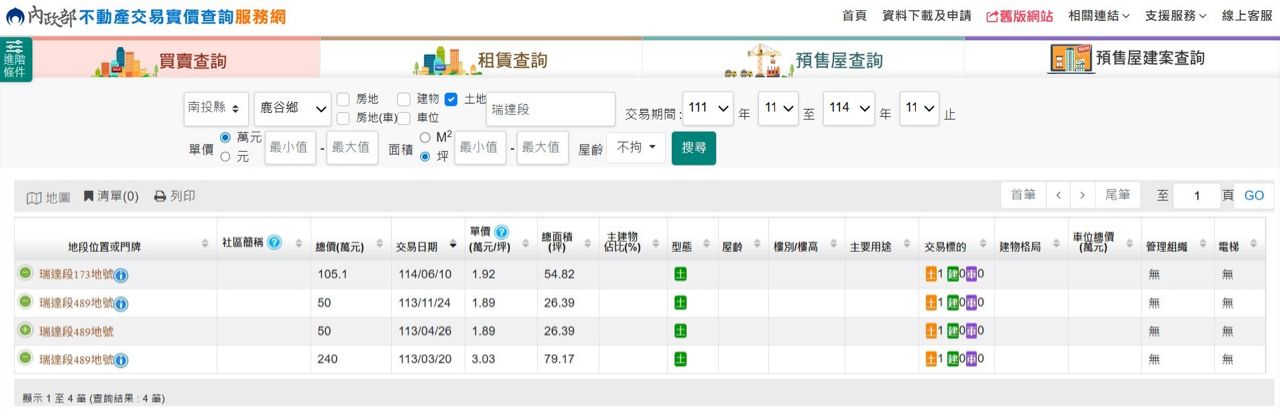Image resolution: width=1280 pixels, height=411 pixels.
Task: Click the 瑞達段 land section input field
Action: pyautogui.click(x=550, y=109)
